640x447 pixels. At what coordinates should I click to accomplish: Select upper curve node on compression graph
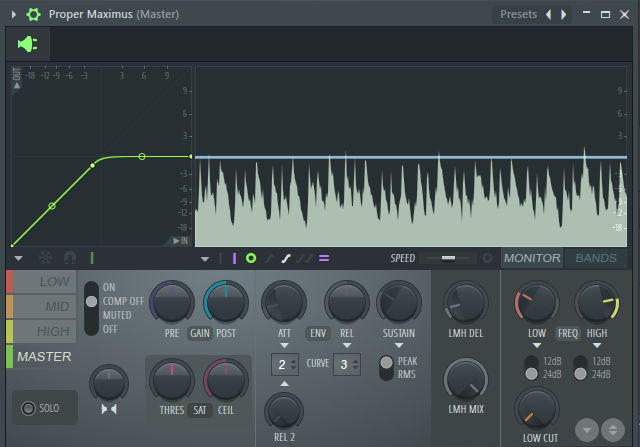coord(142,156)
